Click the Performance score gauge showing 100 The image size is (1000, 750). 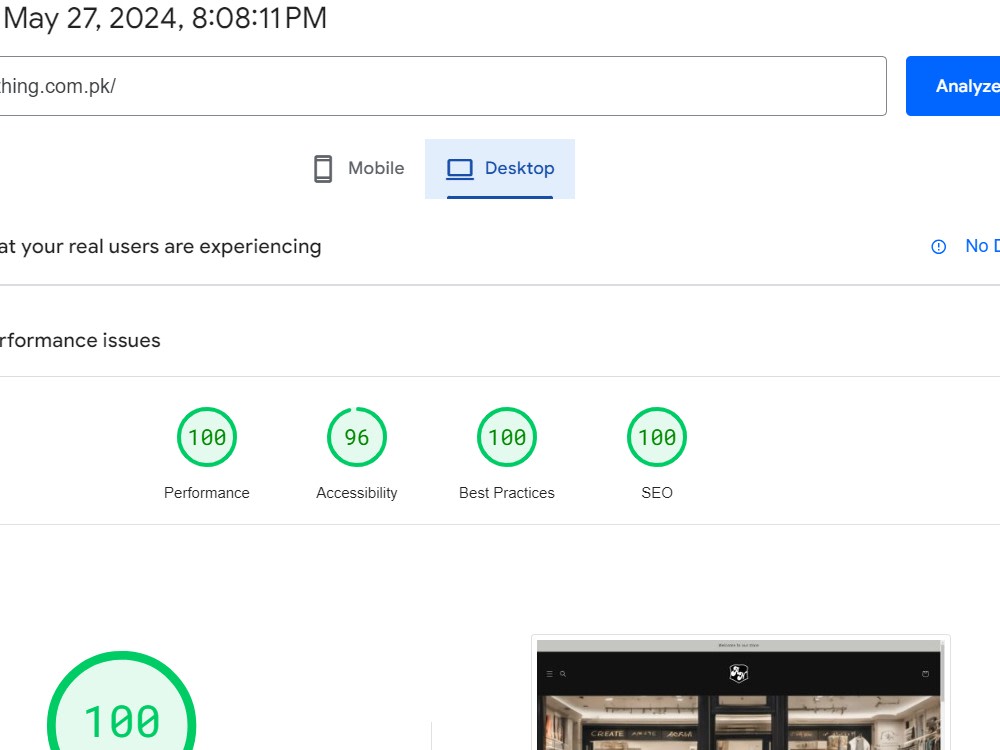[x=207, y=437]
